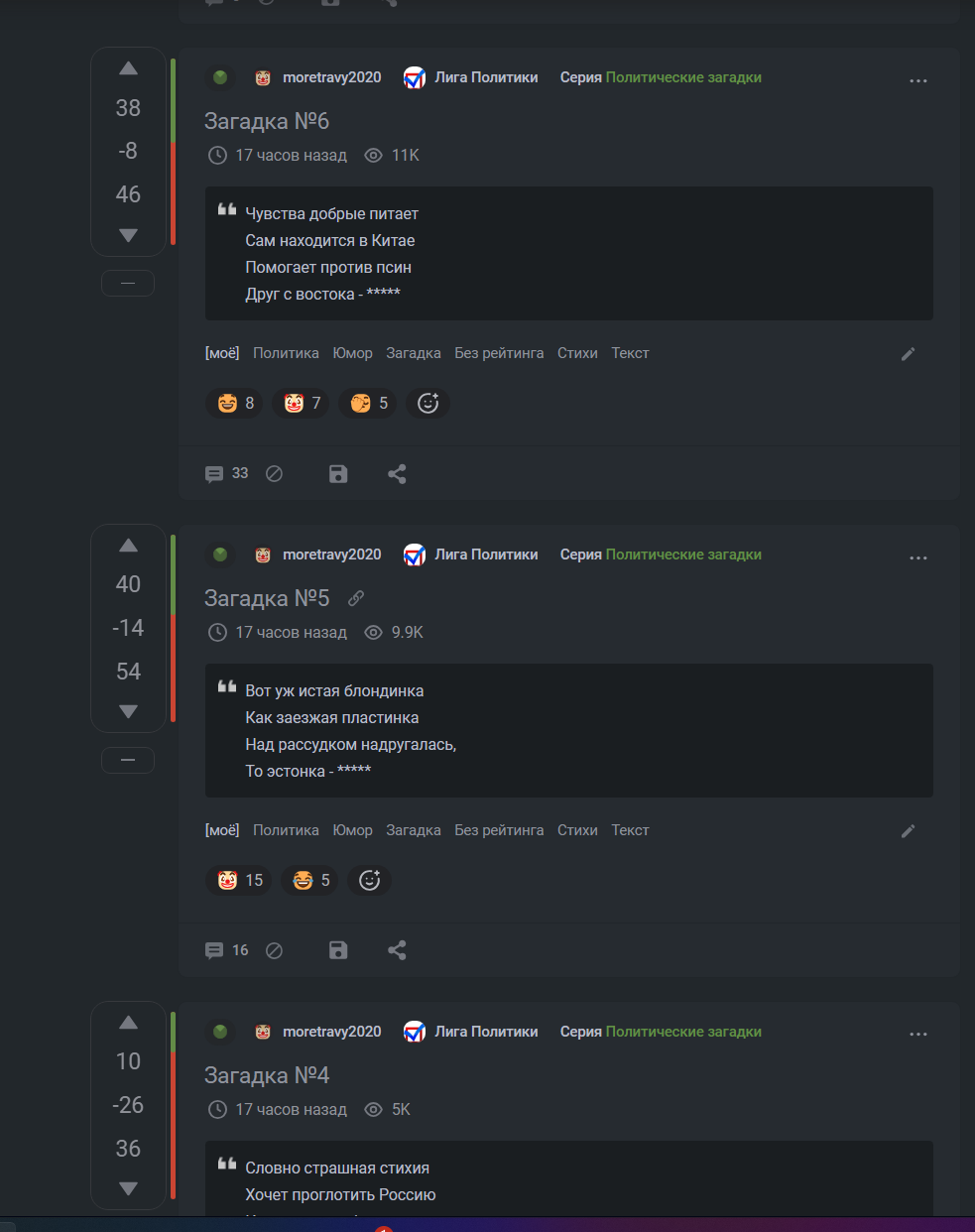Screen dimensions: 975x1232
Task: Upvote the Загадка №6 post
Action: point(128,68)
